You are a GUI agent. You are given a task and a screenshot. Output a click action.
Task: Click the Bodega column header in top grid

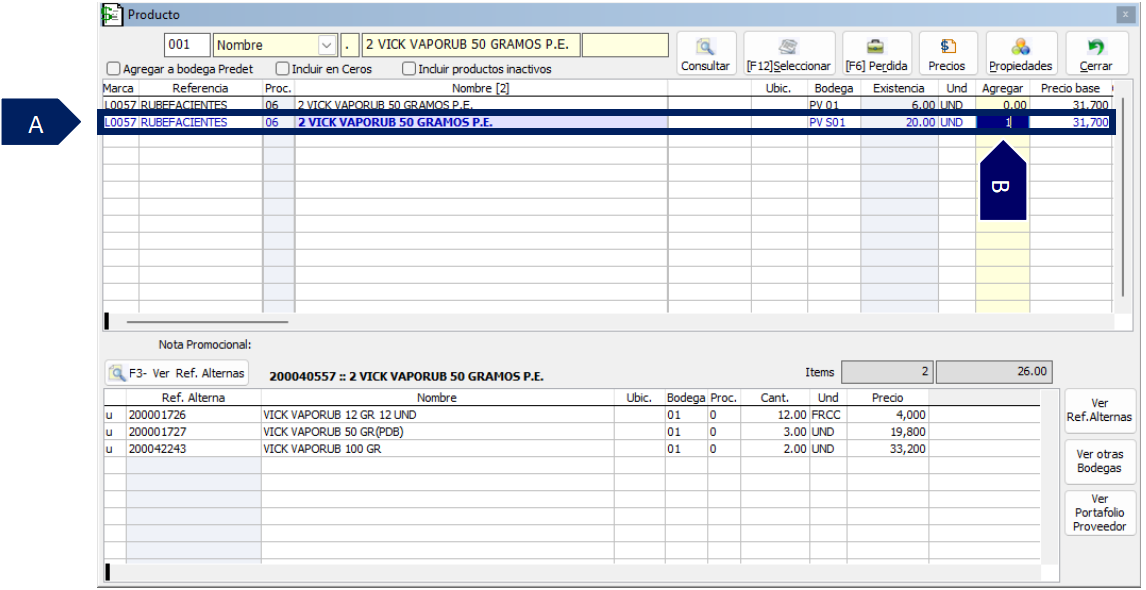pos(834,88)
